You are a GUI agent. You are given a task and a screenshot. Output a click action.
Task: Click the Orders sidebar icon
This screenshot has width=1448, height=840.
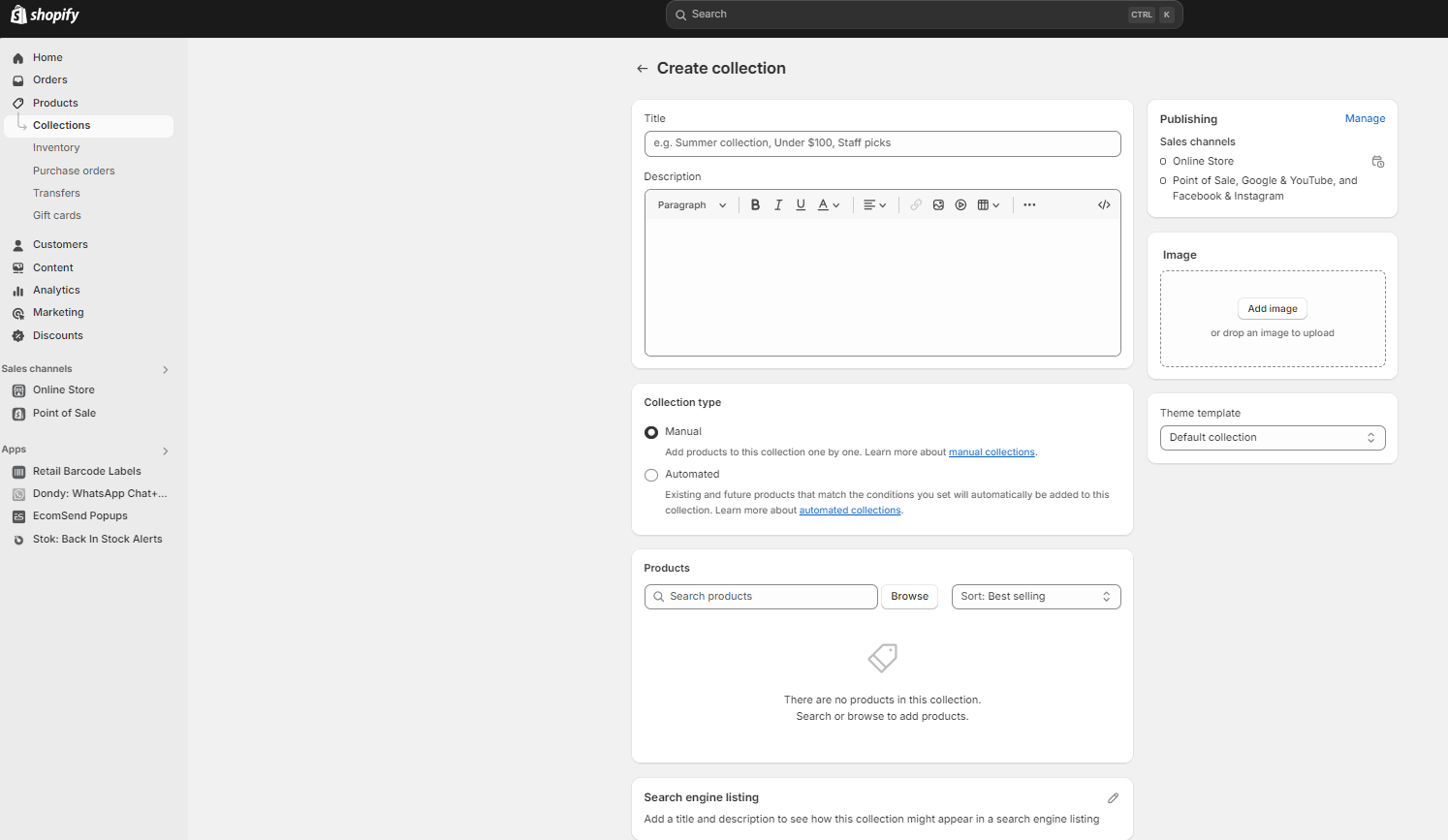17,80
